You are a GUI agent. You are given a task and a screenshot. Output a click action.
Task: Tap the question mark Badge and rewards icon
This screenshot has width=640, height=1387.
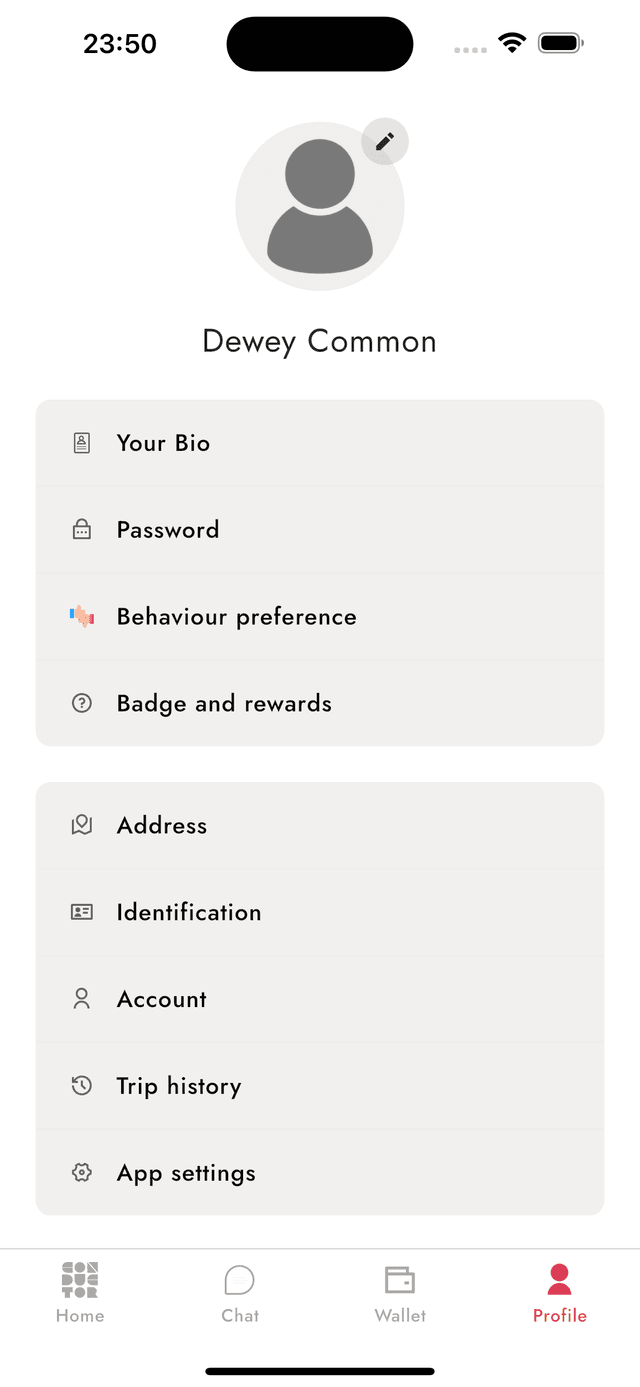81,703
